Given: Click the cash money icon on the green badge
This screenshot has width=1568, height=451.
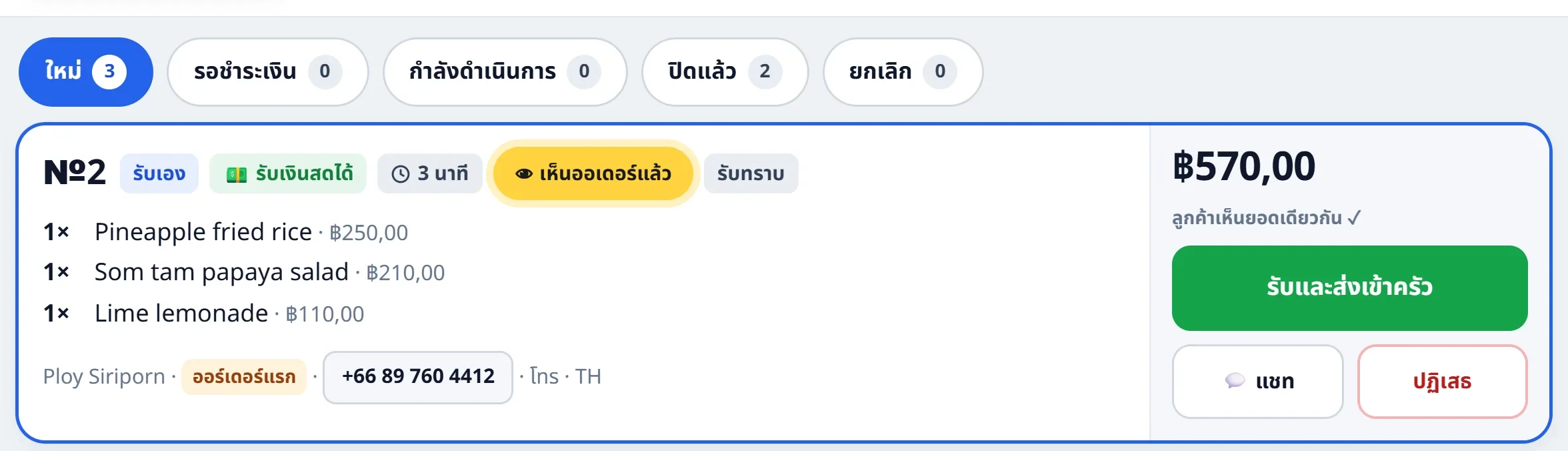Looking at the screenshot, I should click(x=237, y=174).
